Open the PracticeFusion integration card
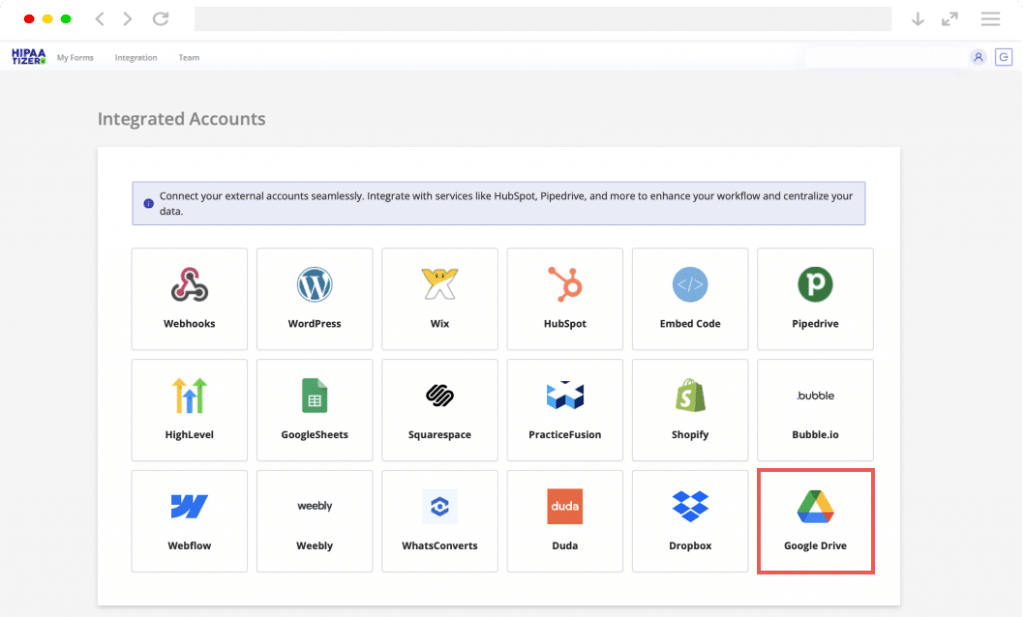 (x=565, y=410)
